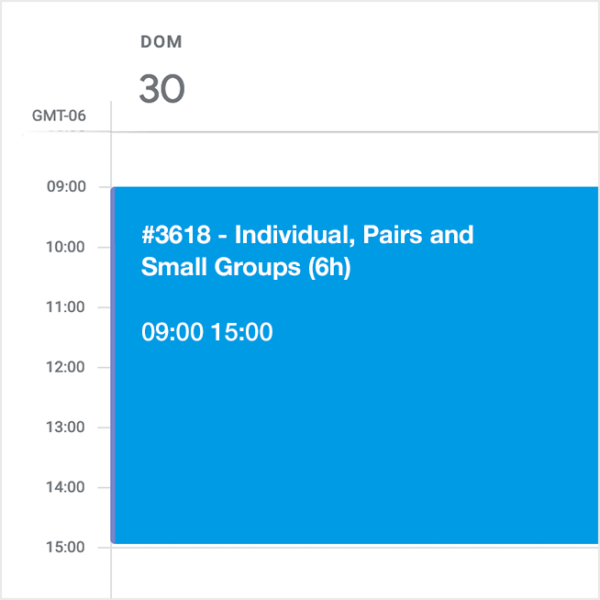Click the GMT-06 timezone label
The height and width of the screenshot is (600, 600).
58,116
